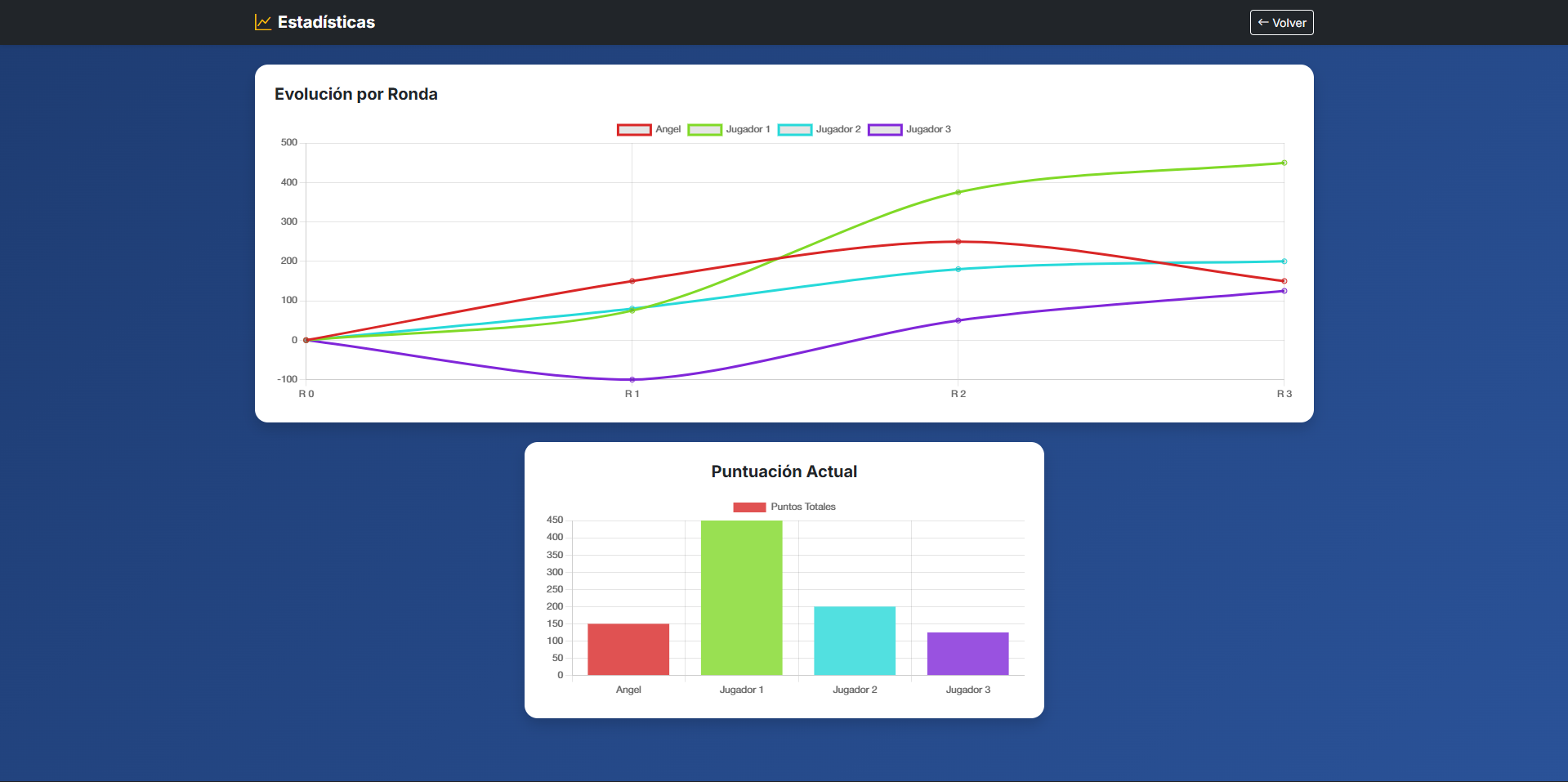Screen dimensions: 1568x782
Task: Select the cyan Jugador 2 bar
Action: (x=855, y=641)
